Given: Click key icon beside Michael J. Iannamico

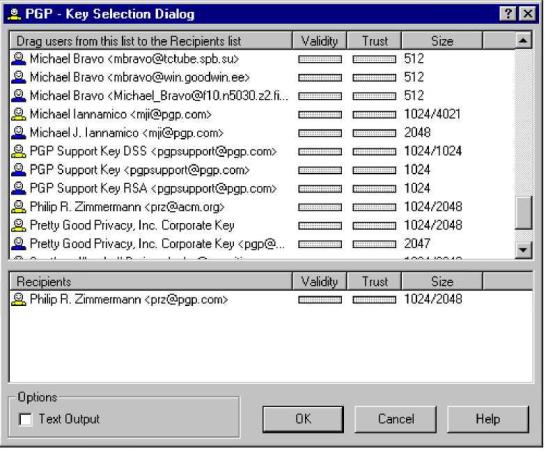Looking at the screenshot, I should [x=18, y=133].
